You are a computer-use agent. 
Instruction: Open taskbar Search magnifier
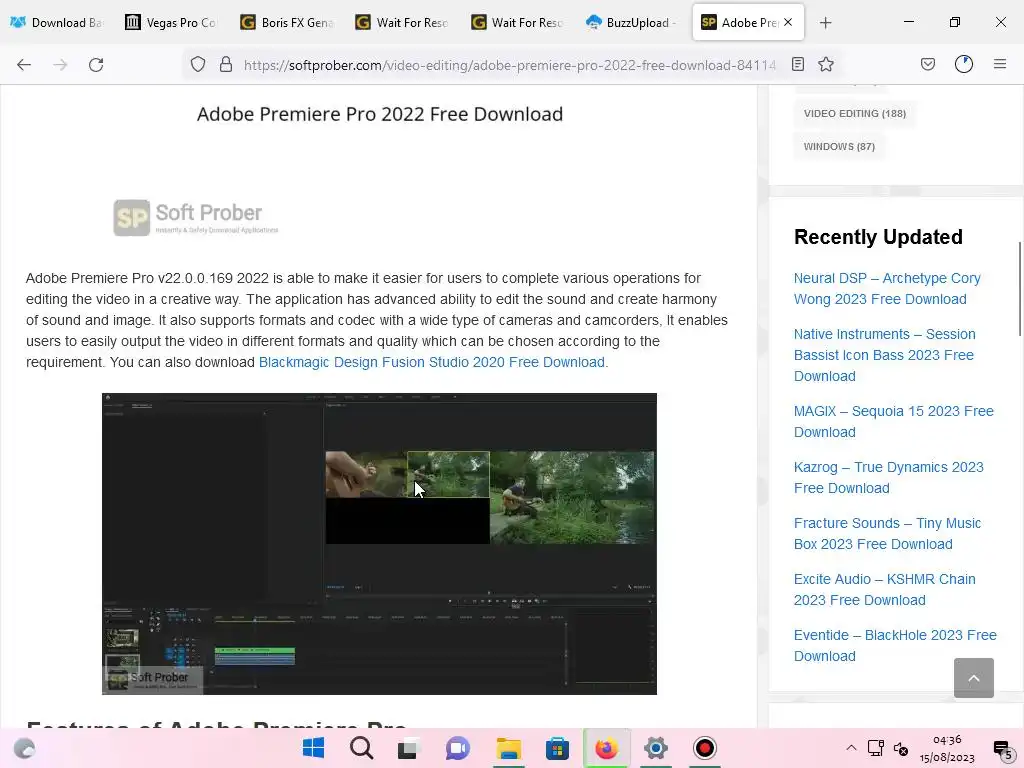361,748
